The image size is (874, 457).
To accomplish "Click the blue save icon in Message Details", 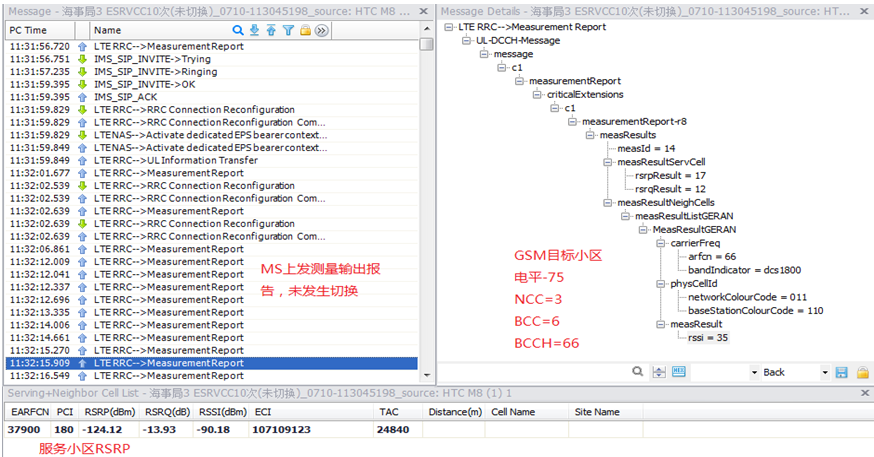I will click(841, 372).
